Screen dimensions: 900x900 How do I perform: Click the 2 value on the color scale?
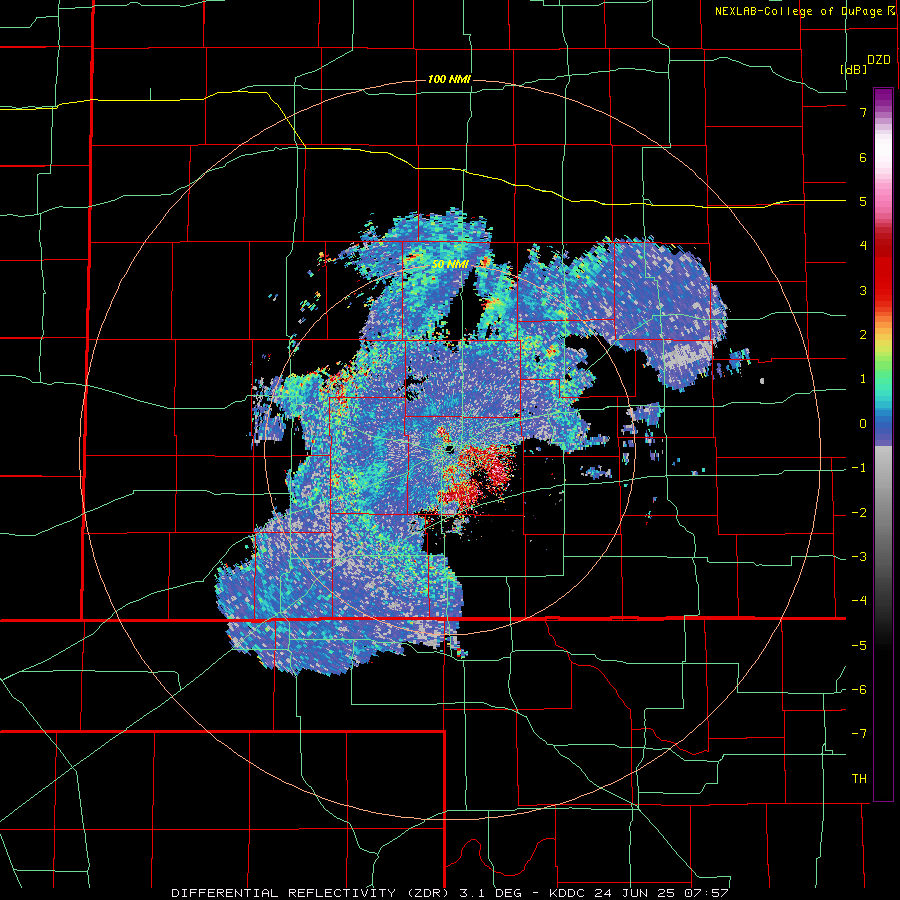tap(863, 335)
